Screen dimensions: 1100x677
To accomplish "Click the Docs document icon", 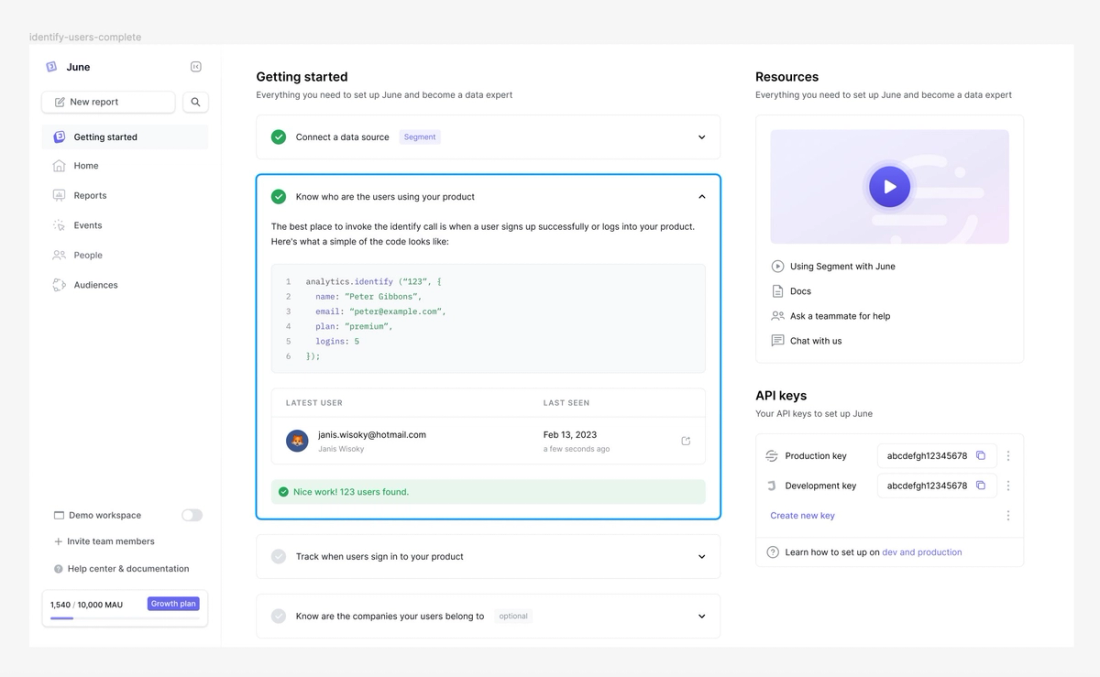I will point(777,291).
